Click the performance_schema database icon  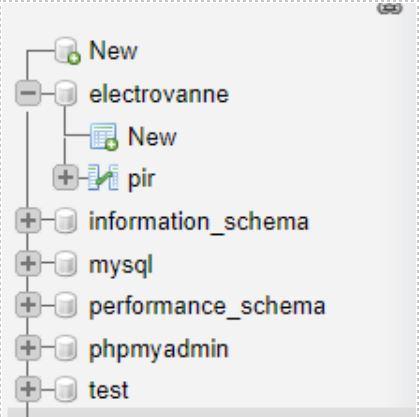coord(66,305)
